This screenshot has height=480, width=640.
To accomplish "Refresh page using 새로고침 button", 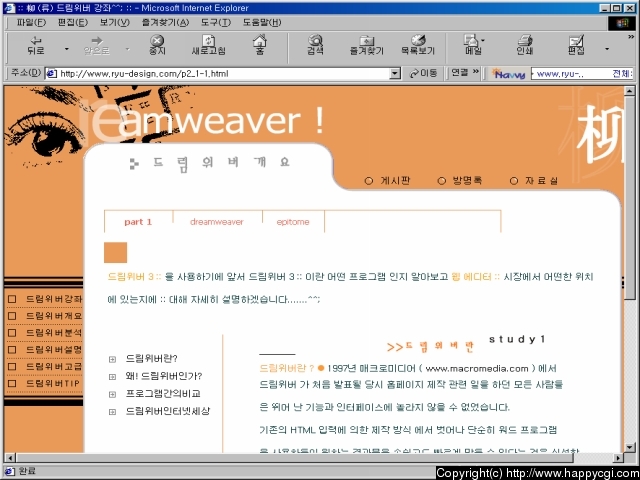I will (x=209, y=46).
